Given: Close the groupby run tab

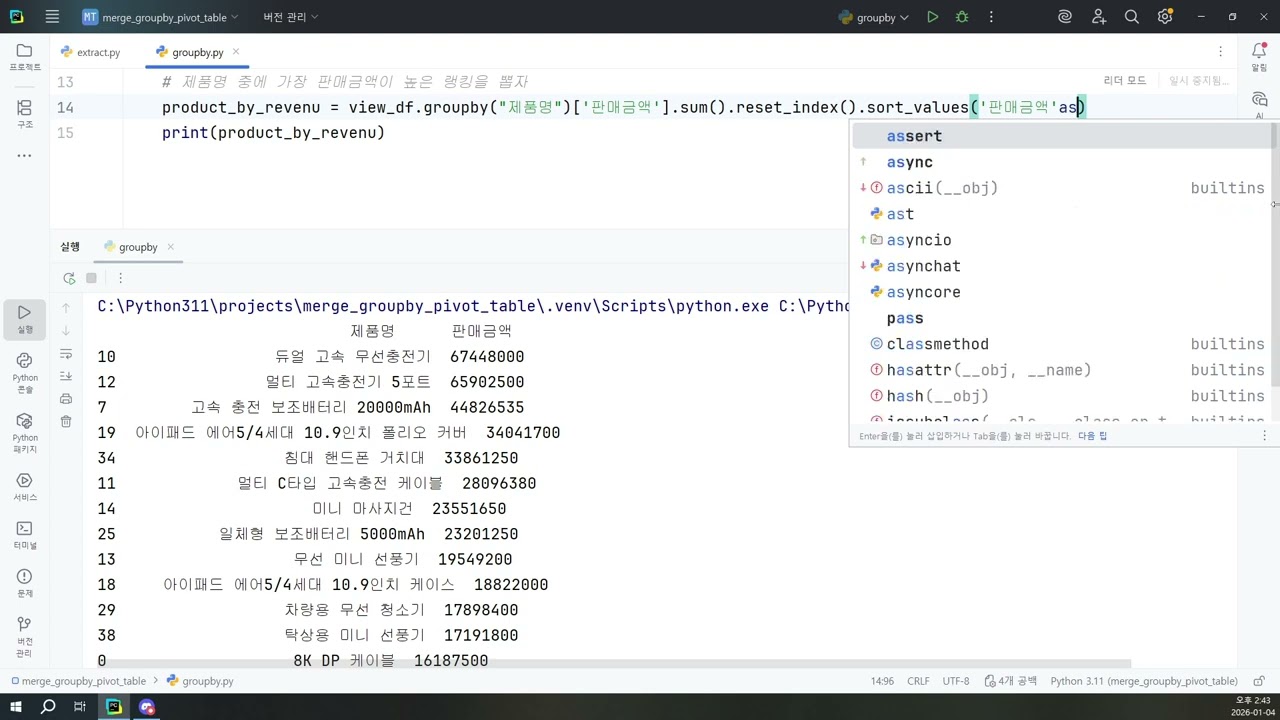Looking at the screenshot, I should point(171,247).
